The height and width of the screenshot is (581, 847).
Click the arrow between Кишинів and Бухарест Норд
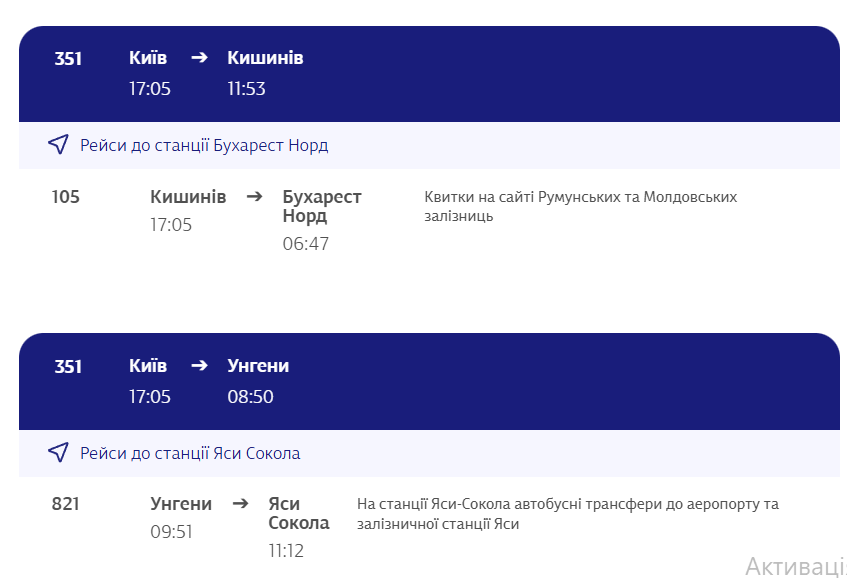click(x=255, y=197)
